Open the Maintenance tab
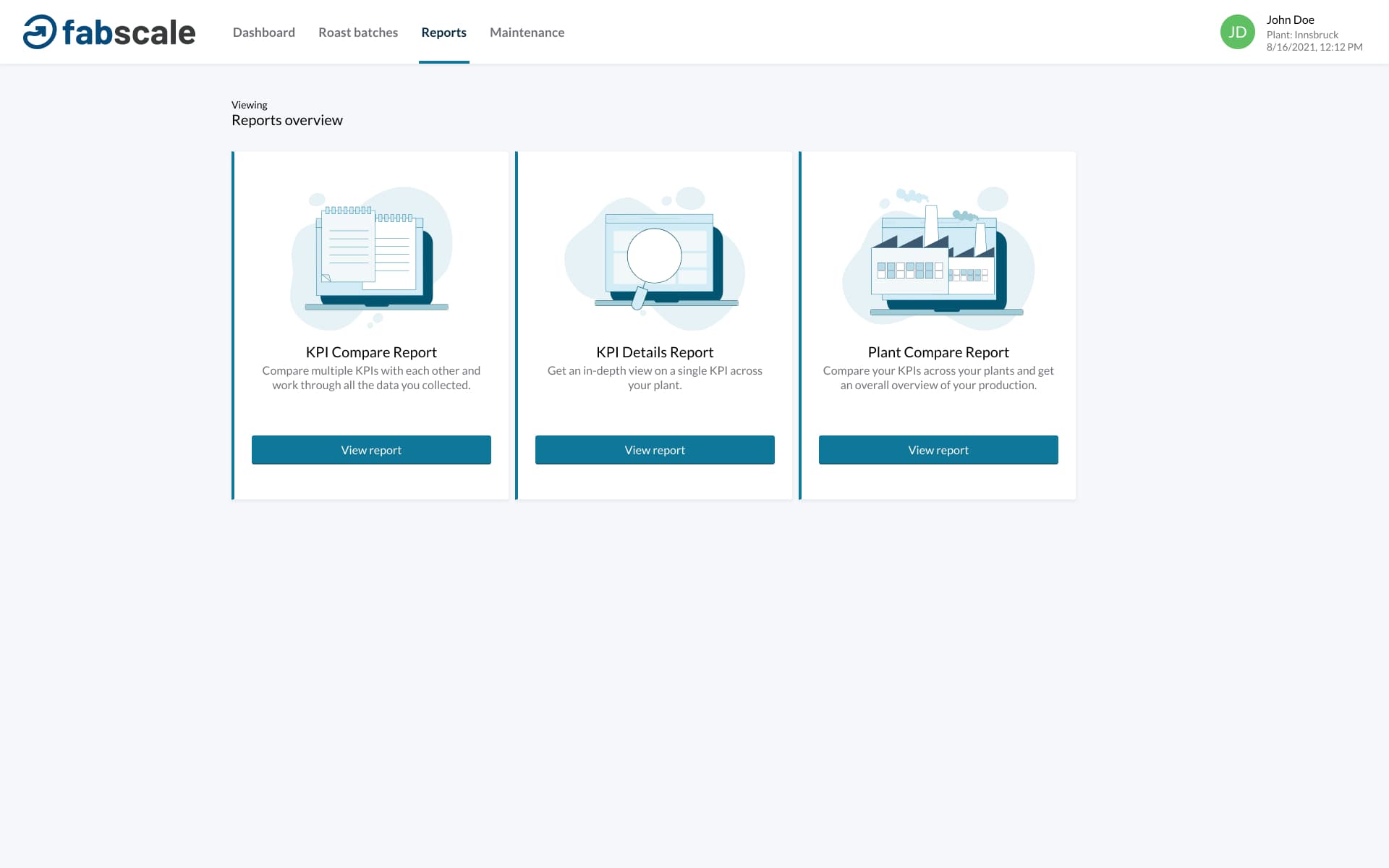The width and height of the screenshot is (1389, 868). (527, 32)
